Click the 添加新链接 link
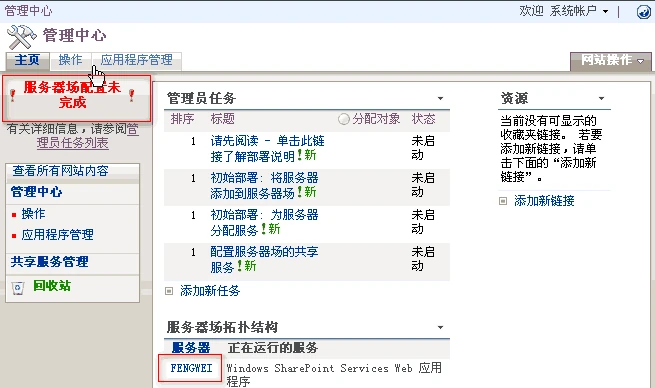This screenshot has width=655, height=388. click(544, 201)
